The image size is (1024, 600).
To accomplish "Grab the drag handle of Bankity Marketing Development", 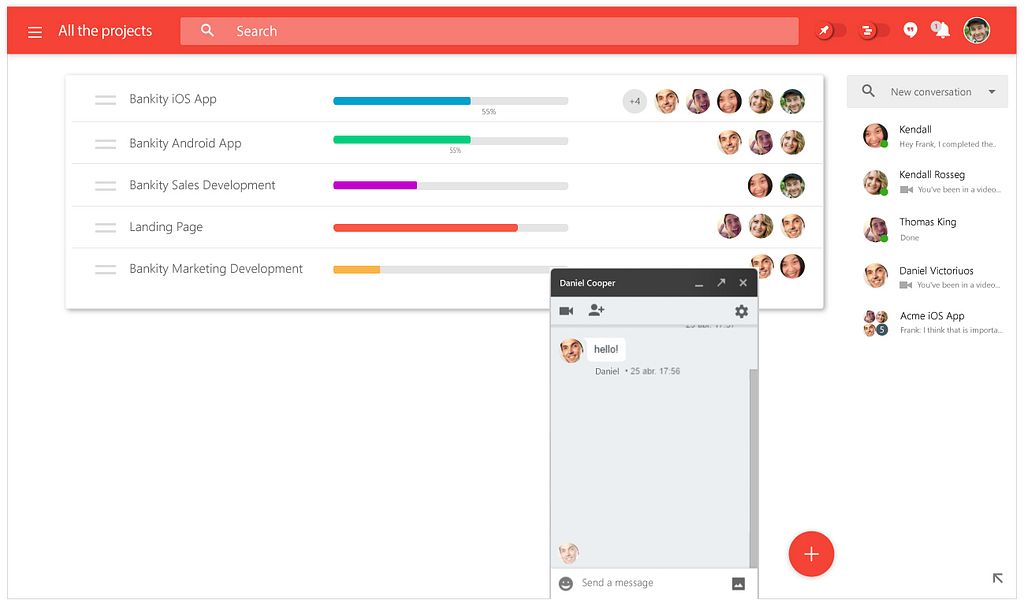I will coord(105,269).
